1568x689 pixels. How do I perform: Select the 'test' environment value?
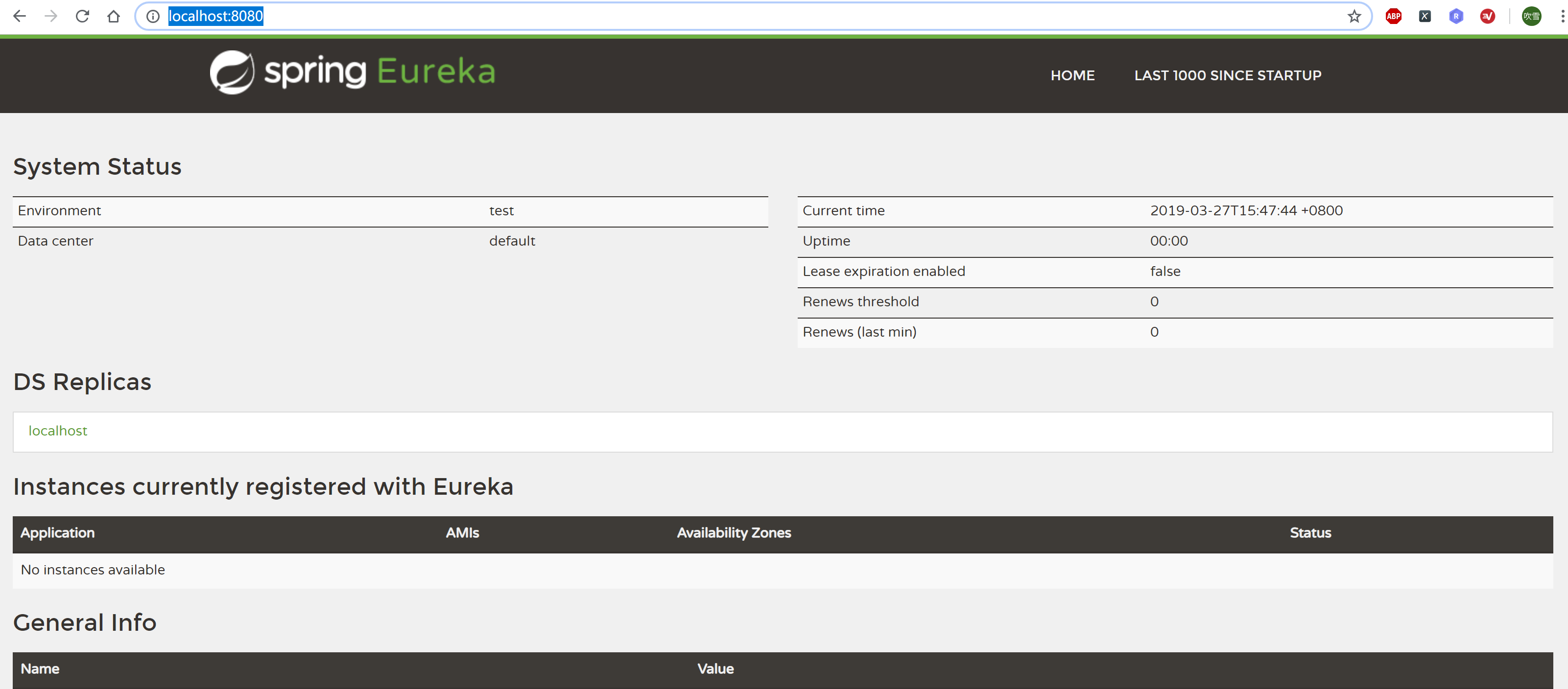click(x=501, y=210)
